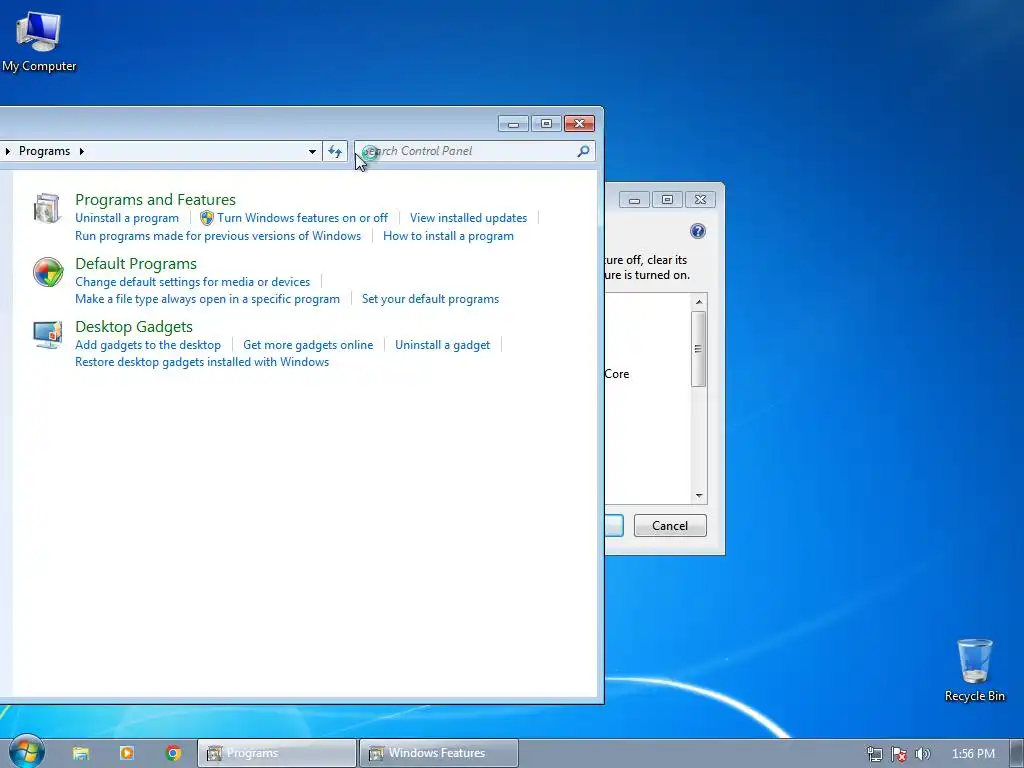This screenshot has width=1024, height=768.
Task: Click the 1:56 PM taskbar clock
Action: click(x=973, y=754)
